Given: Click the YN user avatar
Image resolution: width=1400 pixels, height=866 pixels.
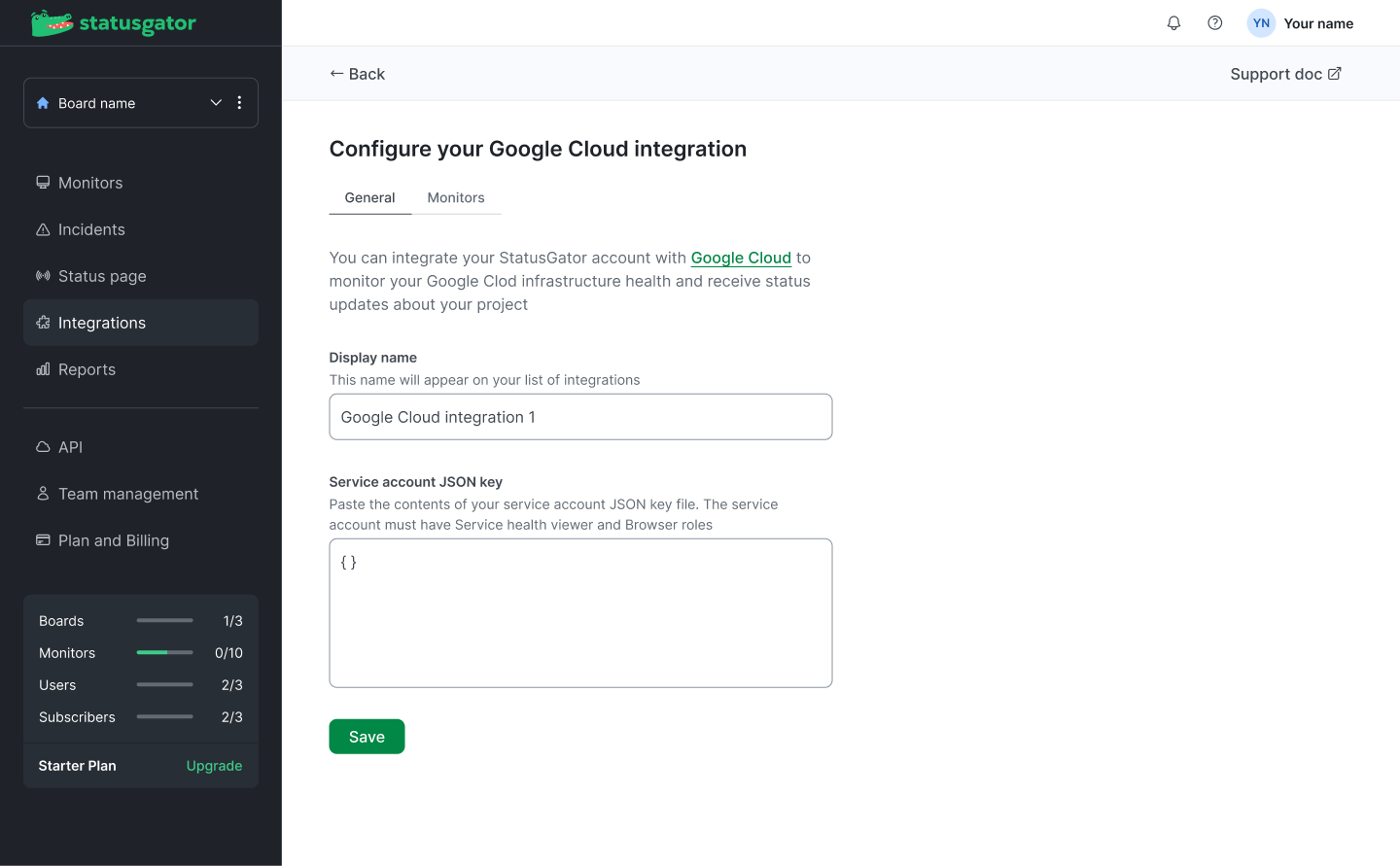Looking at the screenshot, I should point(1261,23).
